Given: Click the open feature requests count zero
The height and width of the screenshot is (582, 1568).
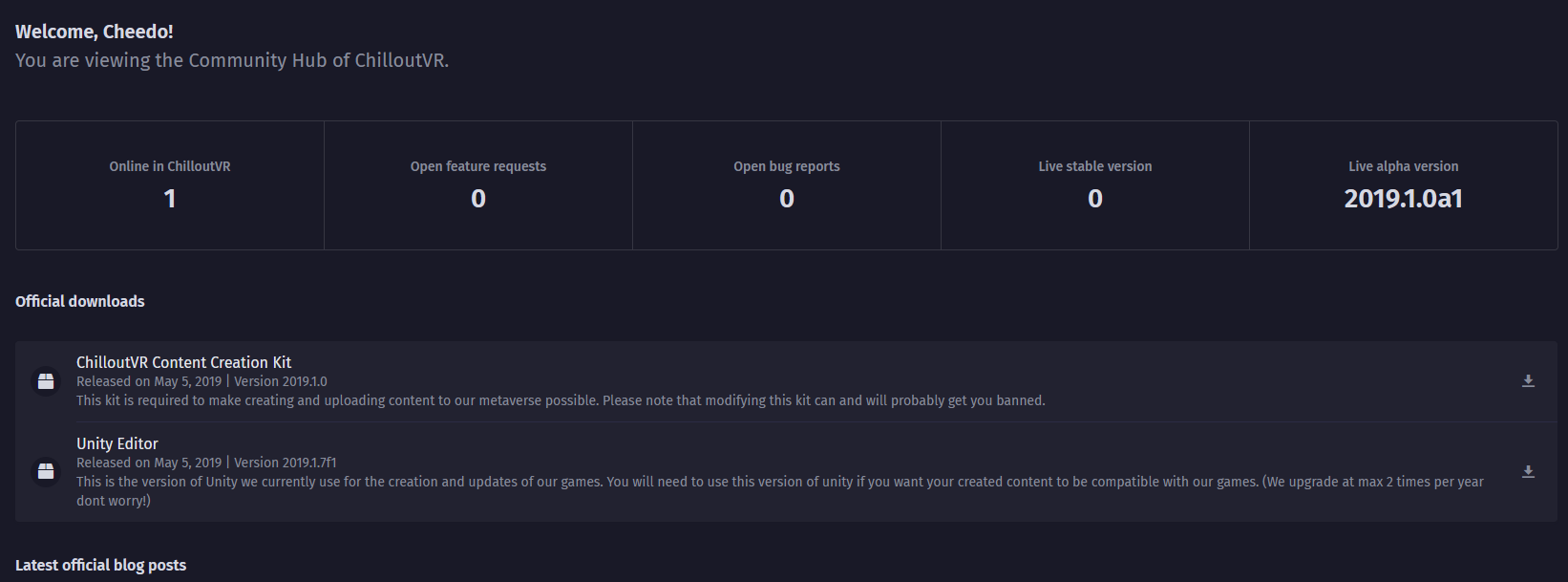Looking at the screenshot, I should pyautogui.click(x=478, y=199).
